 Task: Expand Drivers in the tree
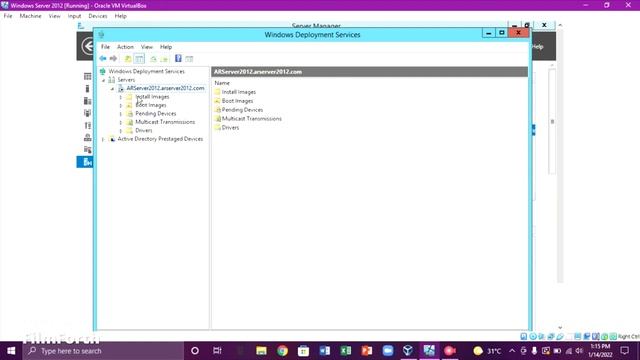pos(121,131)
